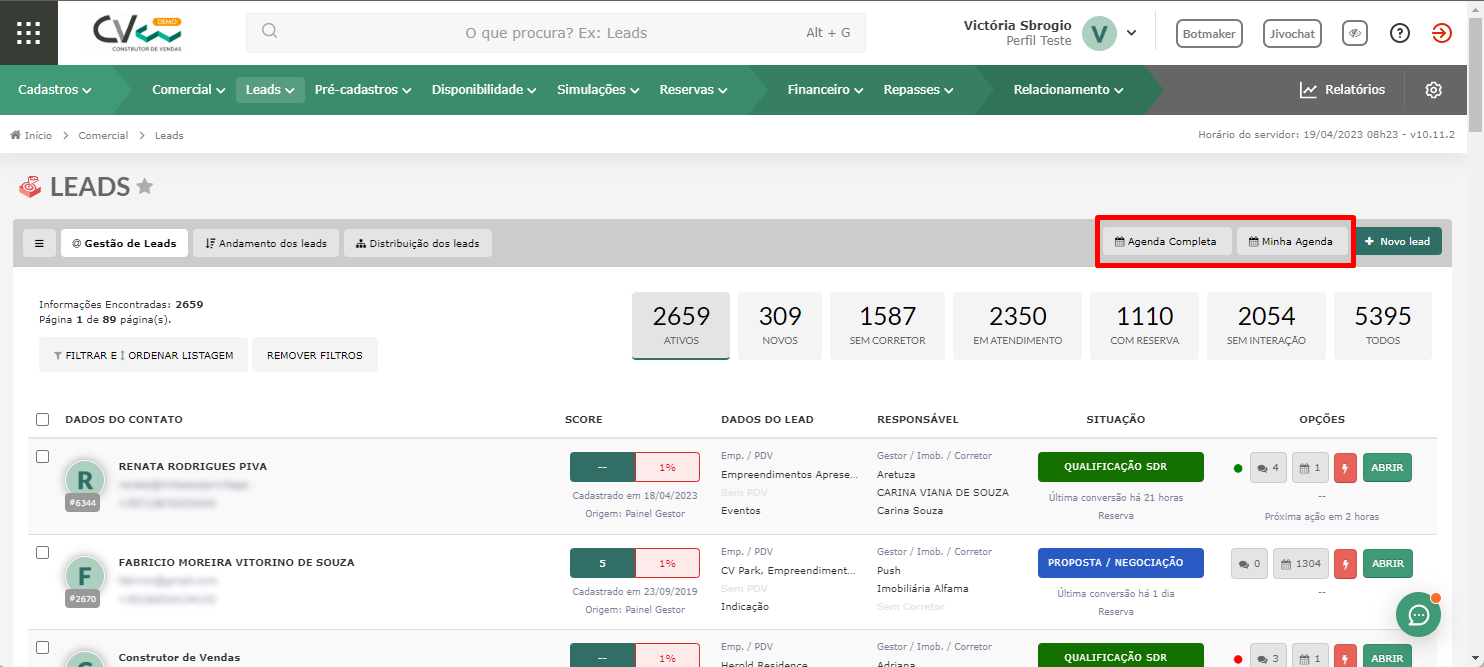Expand the Pré-cadastros menu
1484x667 pixels.
[x=363, y=90]
